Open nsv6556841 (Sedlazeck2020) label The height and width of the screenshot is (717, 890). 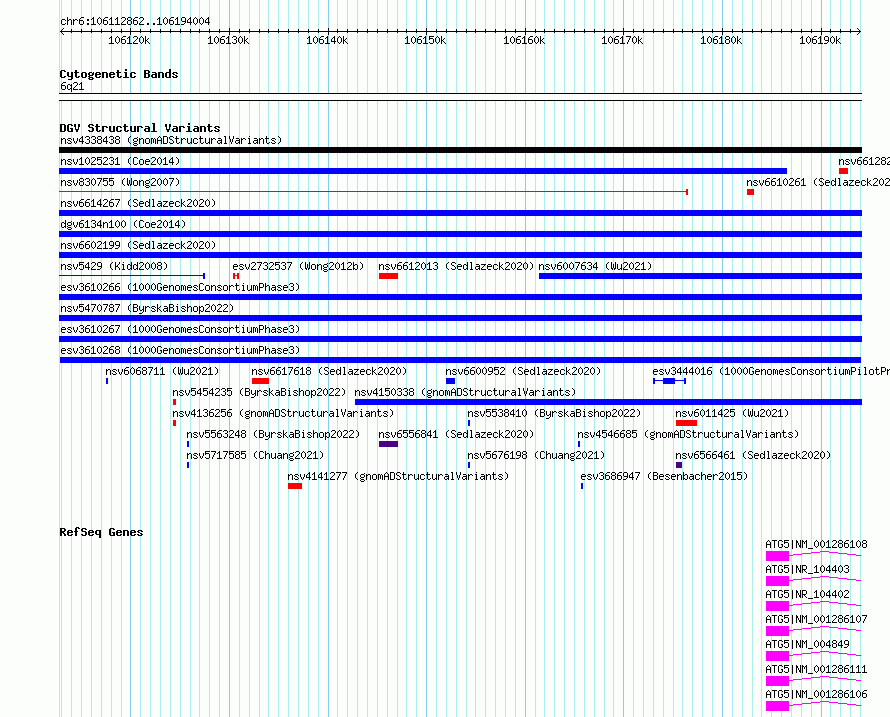pos(456,434)
